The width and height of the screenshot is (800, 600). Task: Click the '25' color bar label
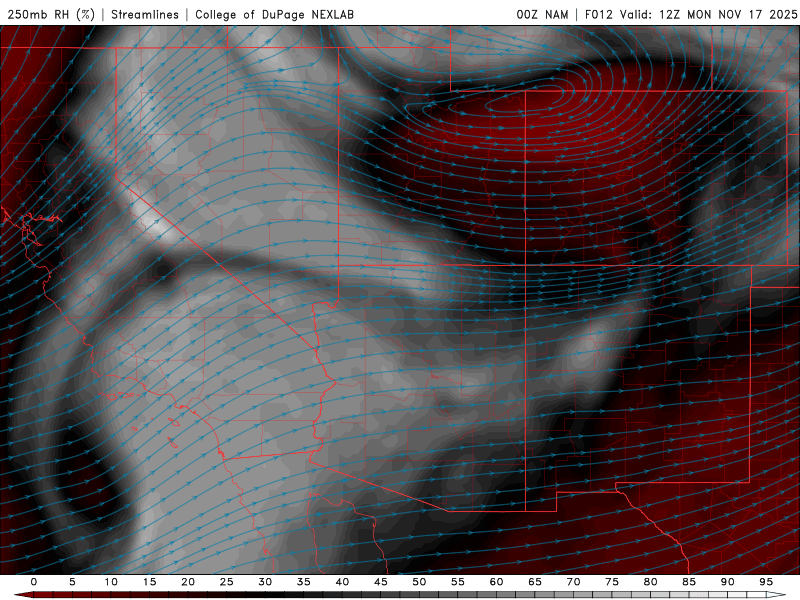[227, 582]
